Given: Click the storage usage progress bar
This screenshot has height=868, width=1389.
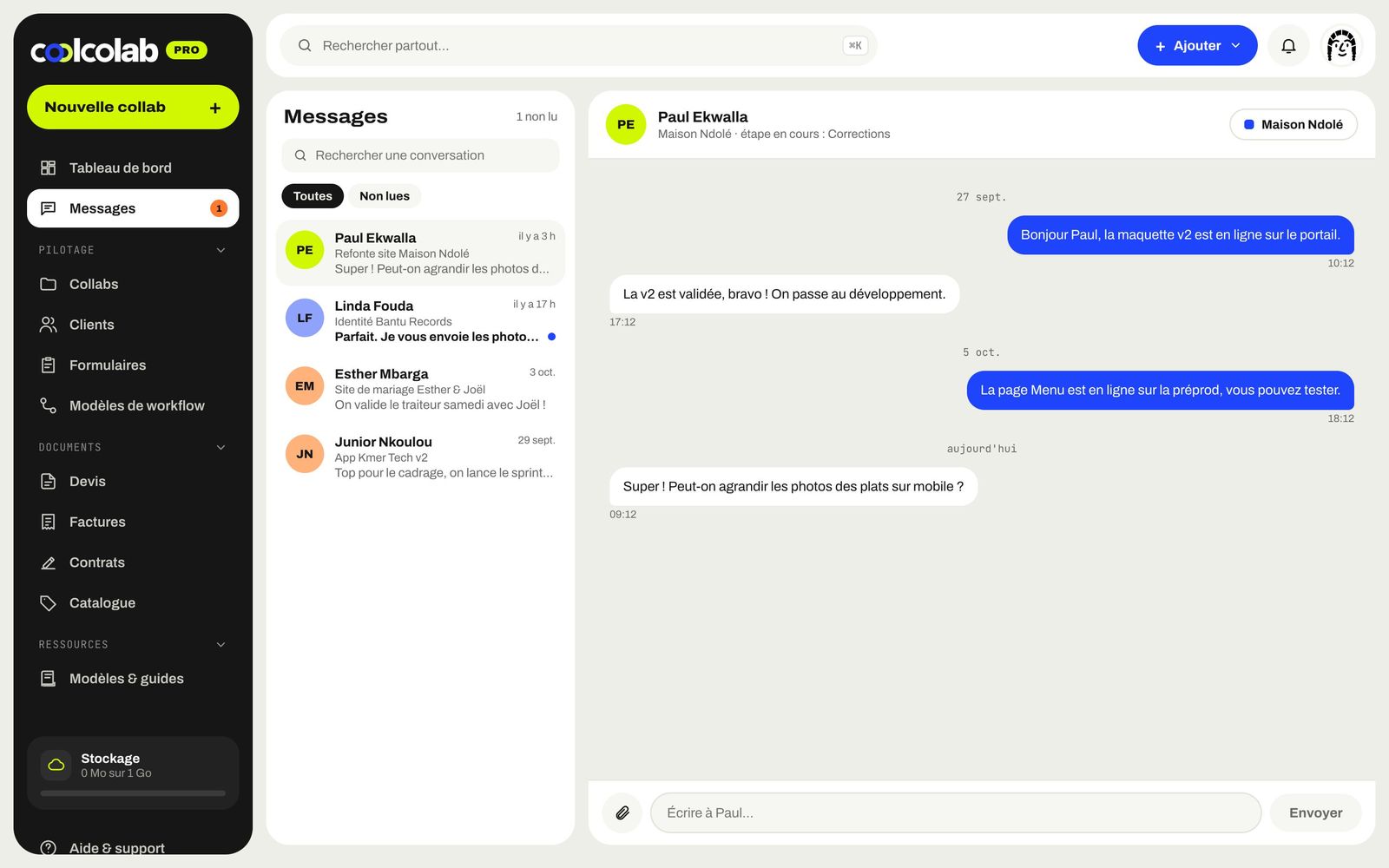Looking at the screenshot, I should point(133,793).
